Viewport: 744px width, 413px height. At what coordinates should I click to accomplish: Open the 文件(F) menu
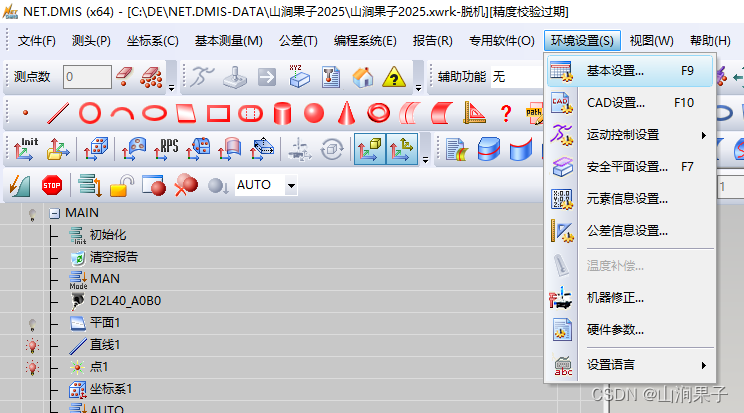coord(37,41)
